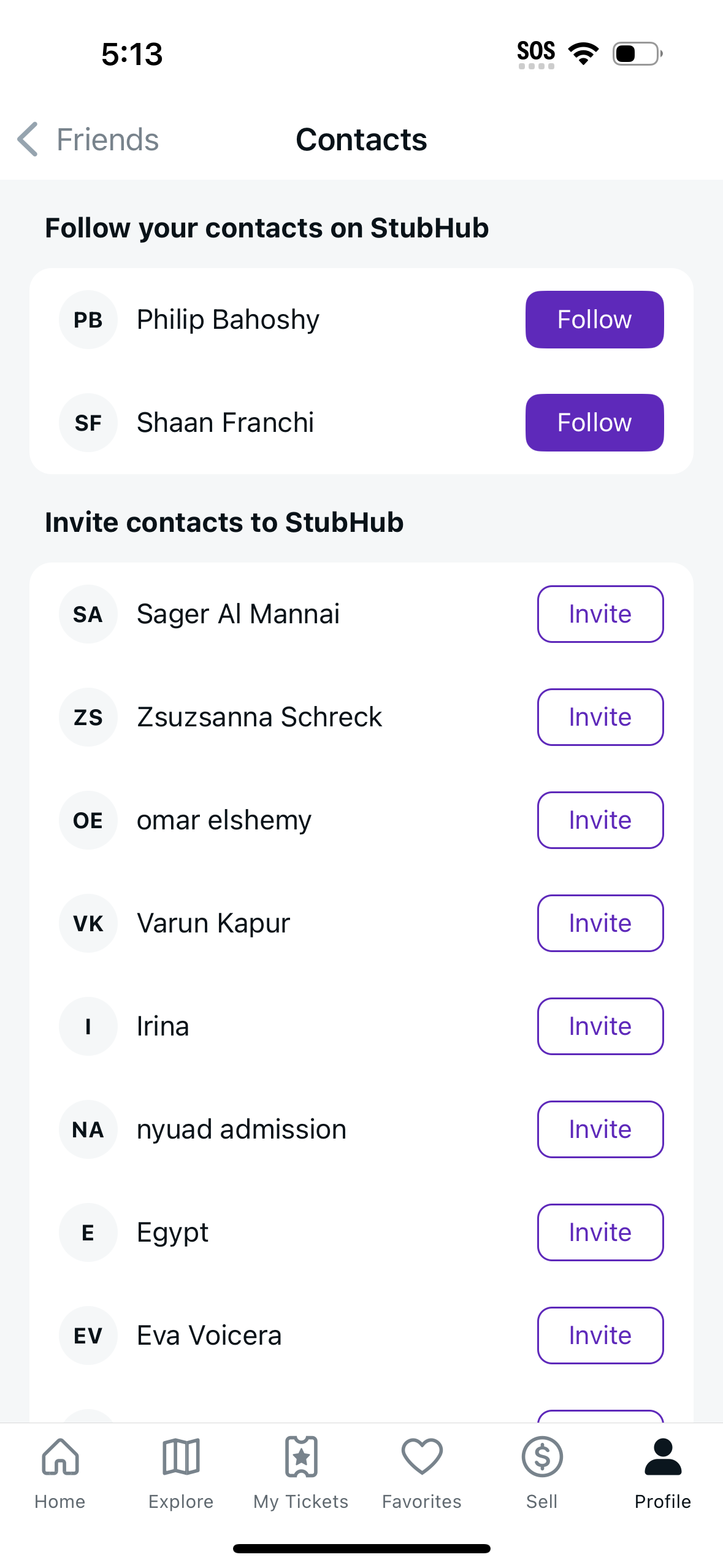The height and width of the screenshot is (1568, 723).
Task: Invite Eva Voicera
Action: pyautogui.click(x=600, y=1335)
